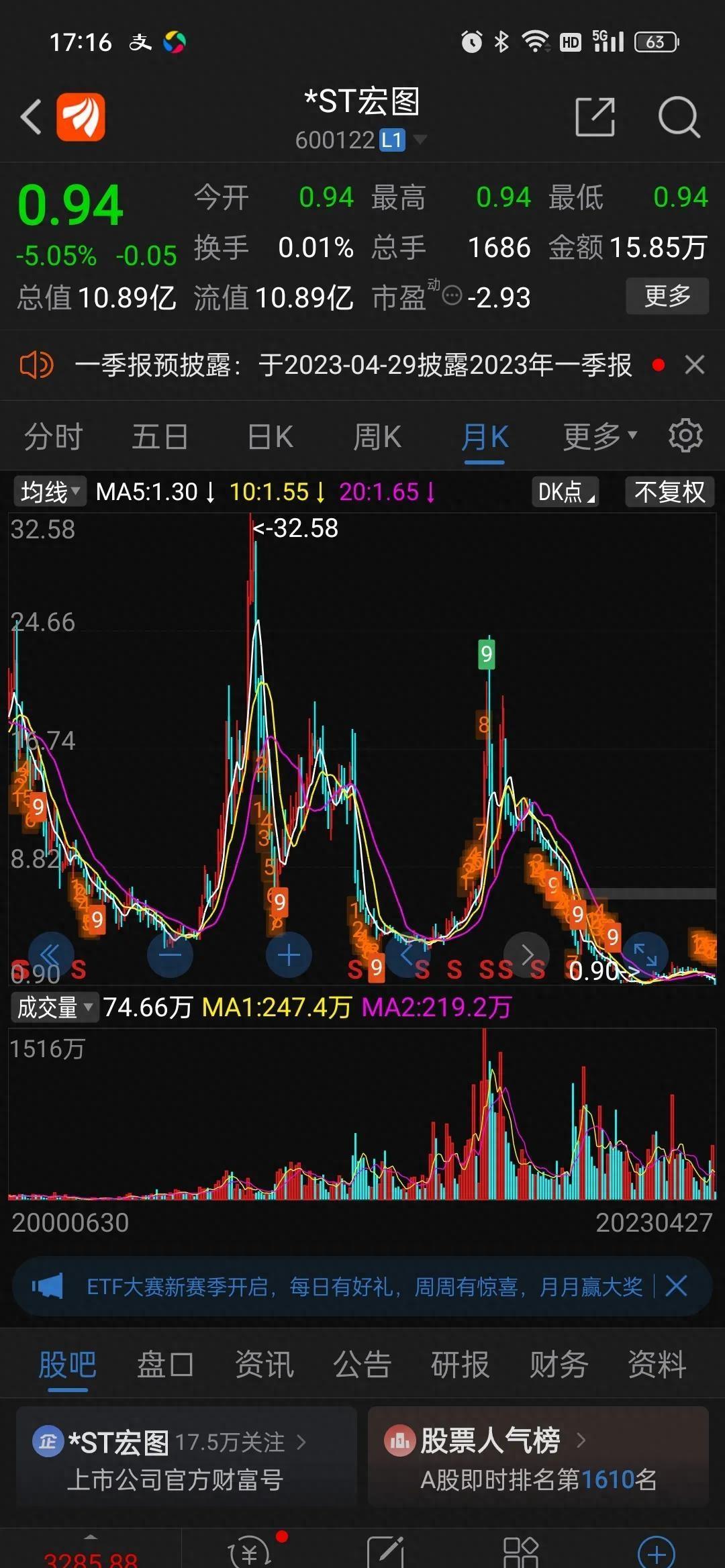Open the A股即时排名第1610名 ranking link
The height and width of the screenshot is (1568, 725).
[538, 1479]
